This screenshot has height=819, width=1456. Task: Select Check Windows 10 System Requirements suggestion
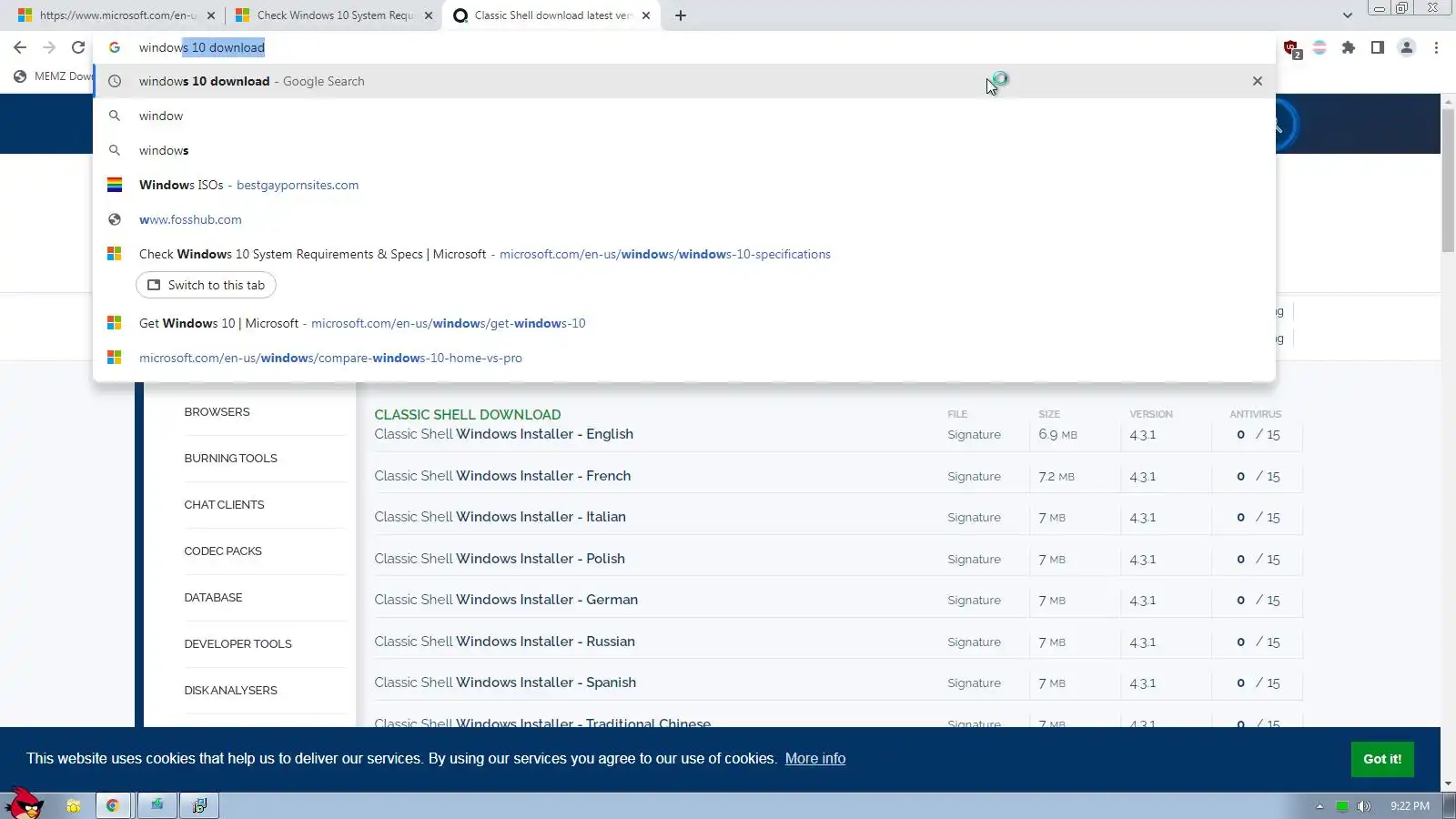tap(682, 254)
